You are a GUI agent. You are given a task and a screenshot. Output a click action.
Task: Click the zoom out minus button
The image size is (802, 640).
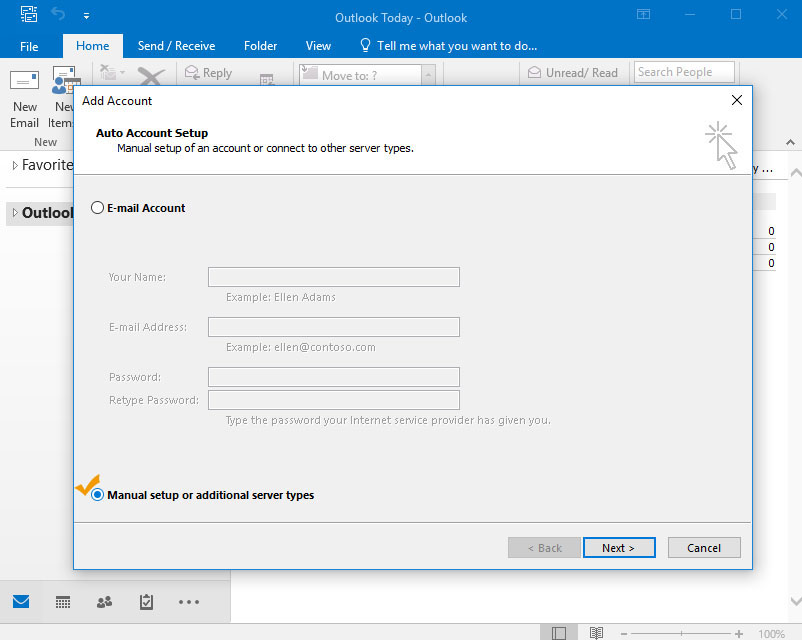coord(624,634)
